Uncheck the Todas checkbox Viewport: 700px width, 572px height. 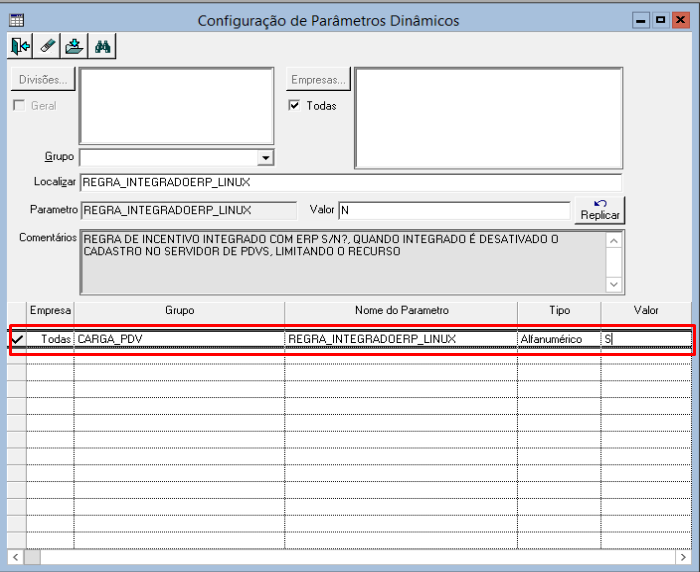[x=294, y=105]
